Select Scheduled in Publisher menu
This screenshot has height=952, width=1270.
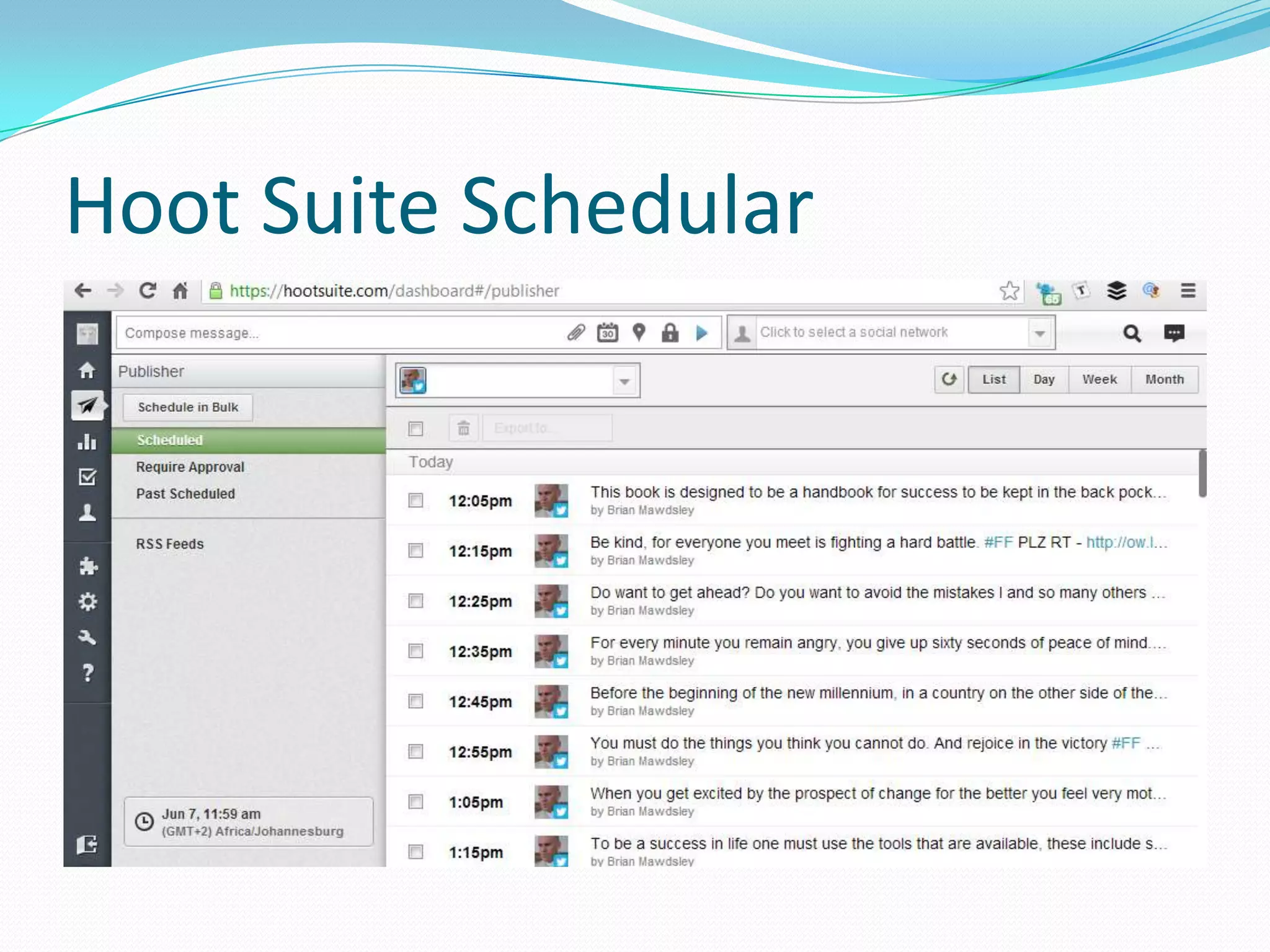[x=249, y=440]
